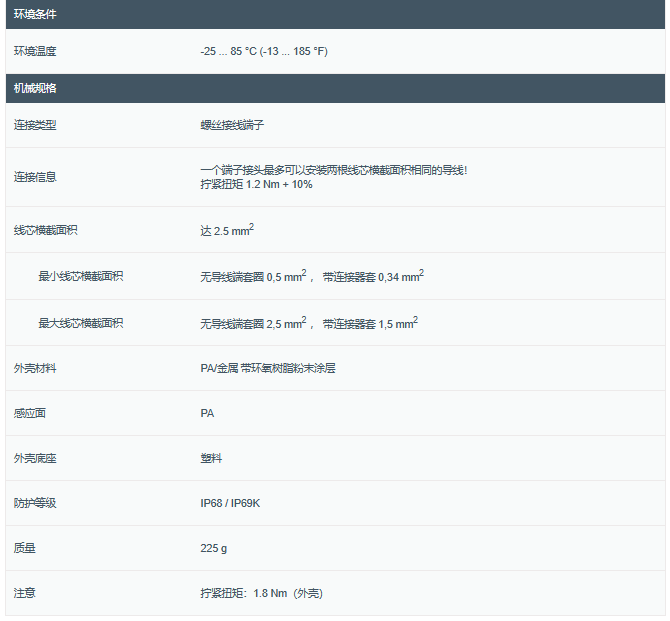Click the IP68 / IP69K protection rating
Screen dimensions: 670x621
coord(233,503)
